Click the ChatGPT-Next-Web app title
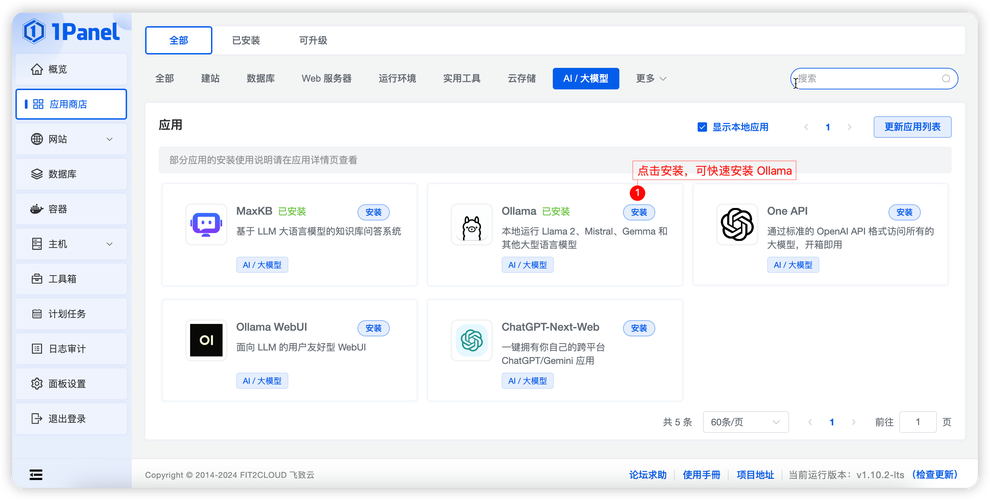The width and height of the screenshot is (990, 500). click(551, 327)
